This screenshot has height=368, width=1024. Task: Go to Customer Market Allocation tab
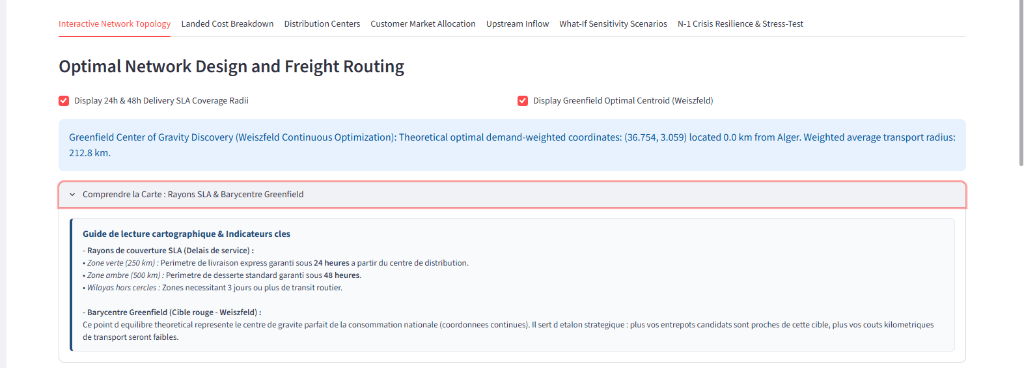(x=423, y=24)
